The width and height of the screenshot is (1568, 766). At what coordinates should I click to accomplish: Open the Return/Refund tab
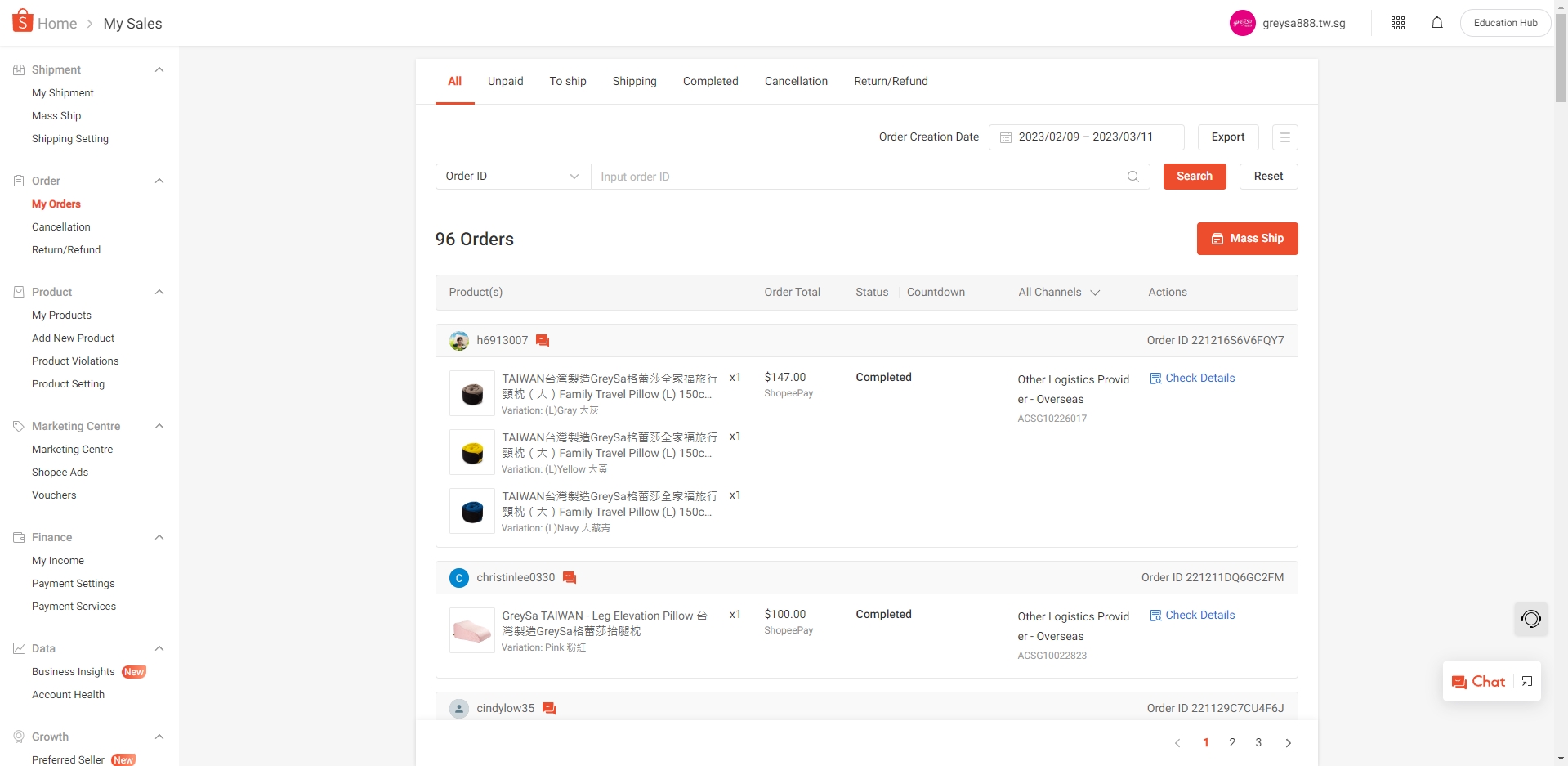(891, 81)
